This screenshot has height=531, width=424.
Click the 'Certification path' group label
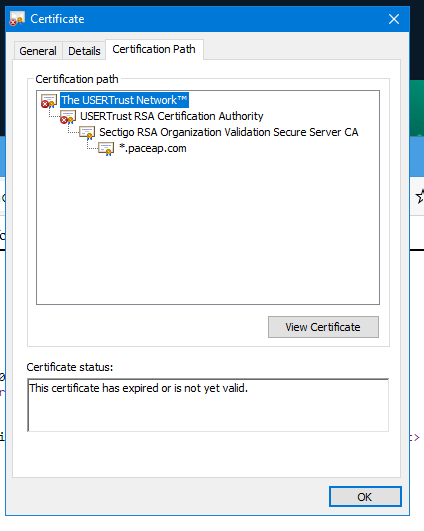(77, 79)
